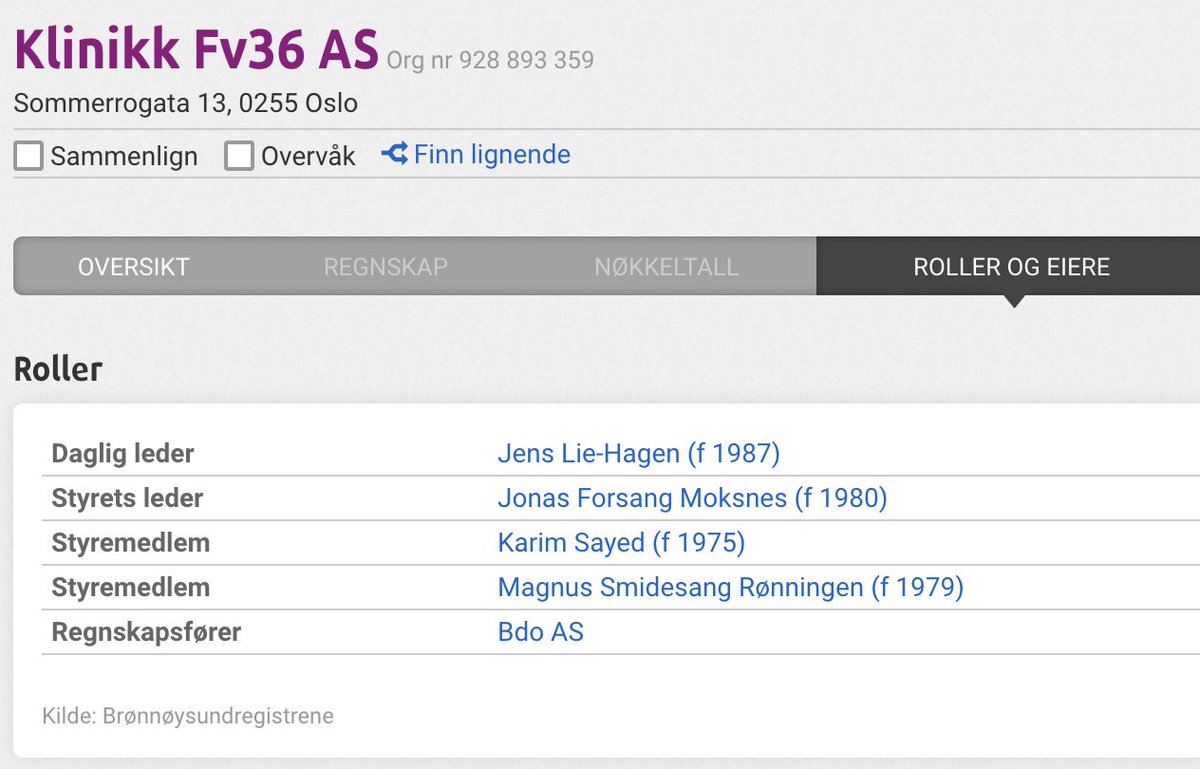The width and height of the screenshot is (1200, 769).
Task: Open Jens Lie-Hagen's profile link
Action: coord(638,454)
